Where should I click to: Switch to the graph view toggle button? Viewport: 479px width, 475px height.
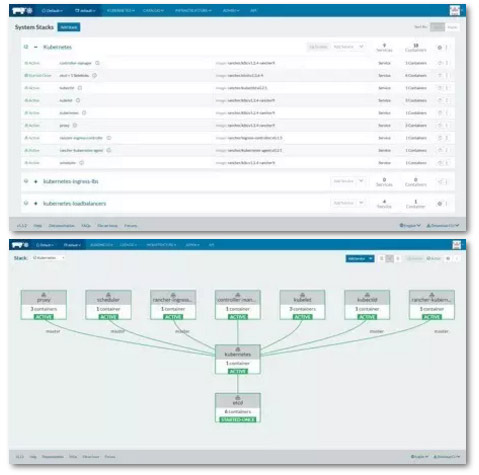pos(389,258)
